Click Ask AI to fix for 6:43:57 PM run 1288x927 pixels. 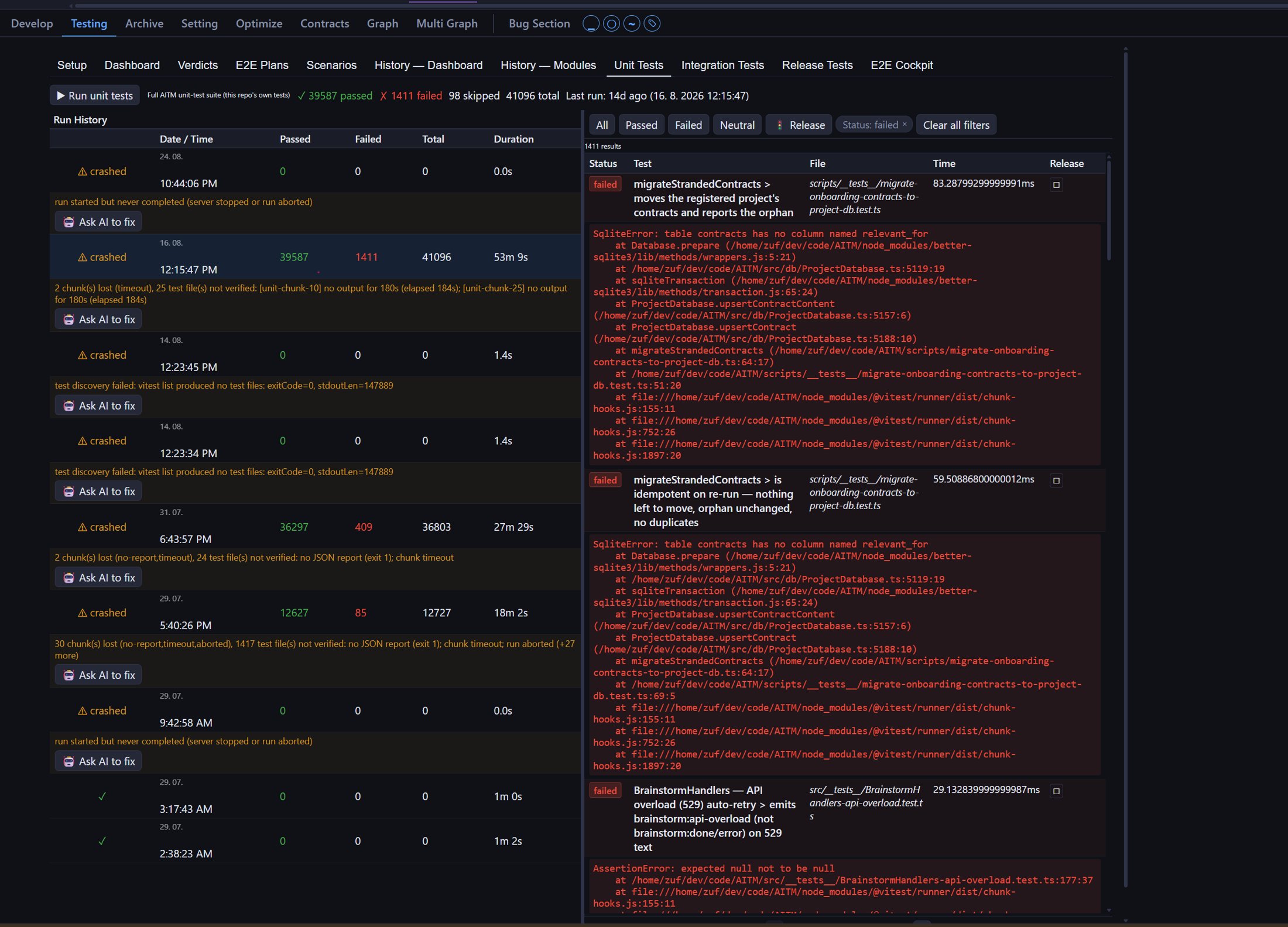coord(98,578)
